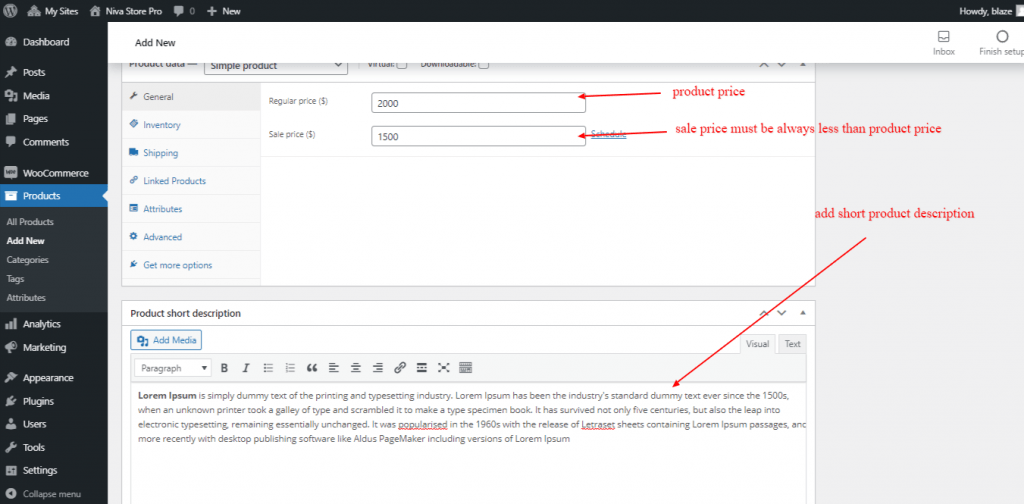Click Finish setup circle icon
The image size is (1024, 504).
(1002, 37)
